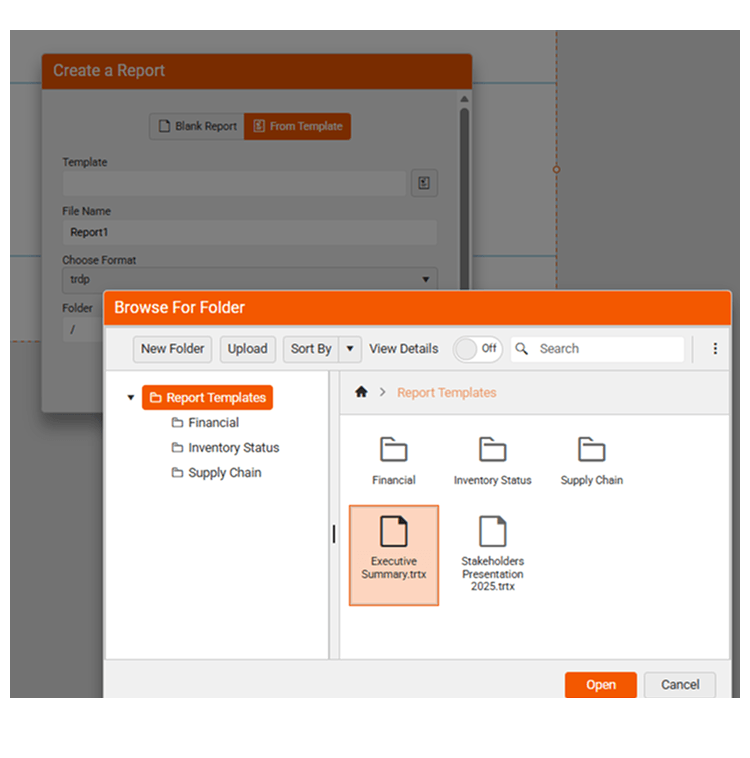This screenshot has width=750, height=758.
Task: Click the Create a Report scrollbar up arrow
Action: click(464, 99)
